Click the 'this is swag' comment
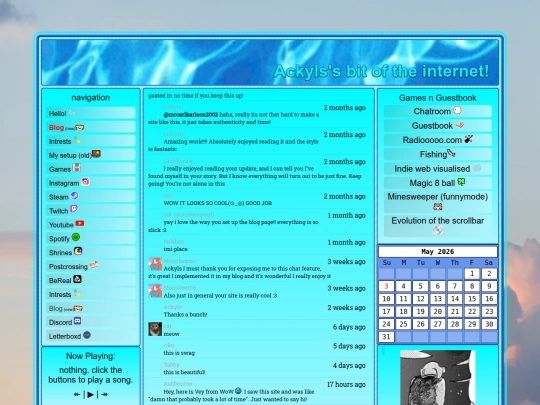The image size is (540, 405). (179, 353)
